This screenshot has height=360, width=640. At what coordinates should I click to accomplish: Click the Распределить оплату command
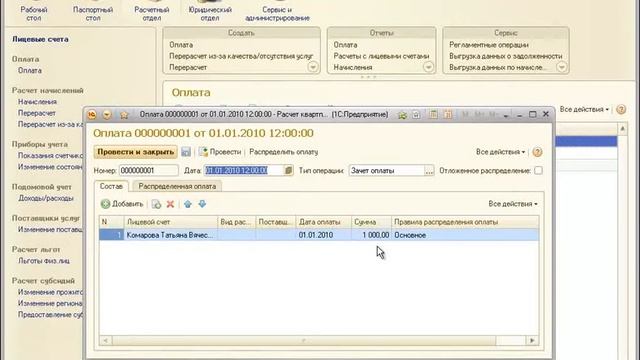coord(284,152)
